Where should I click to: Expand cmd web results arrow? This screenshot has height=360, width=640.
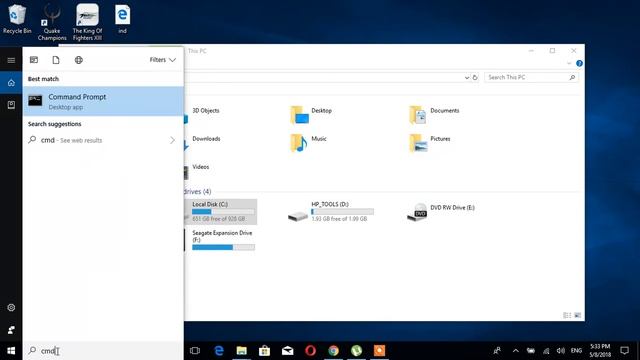coord(172,140)
